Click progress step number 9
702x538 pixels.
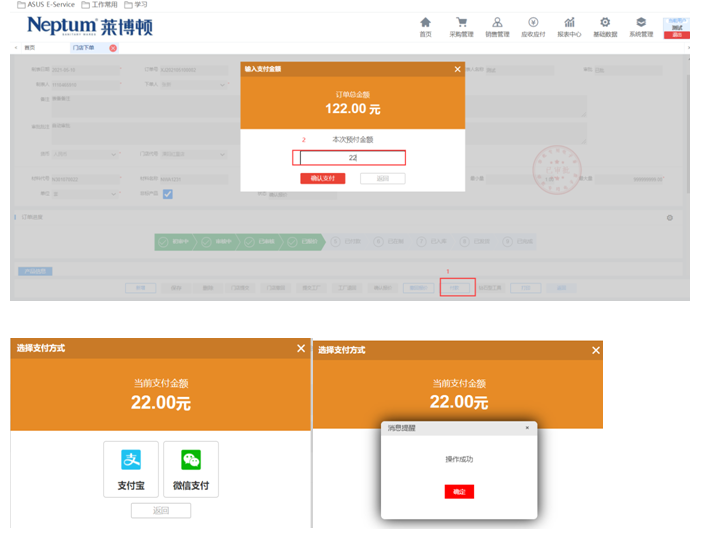(518, 242)
